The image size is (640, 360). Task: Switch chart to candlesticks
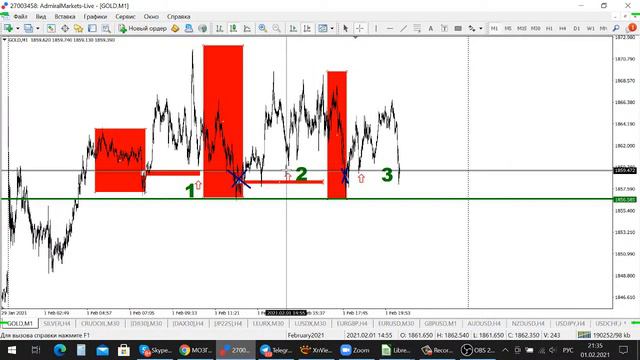pos(233,28)
